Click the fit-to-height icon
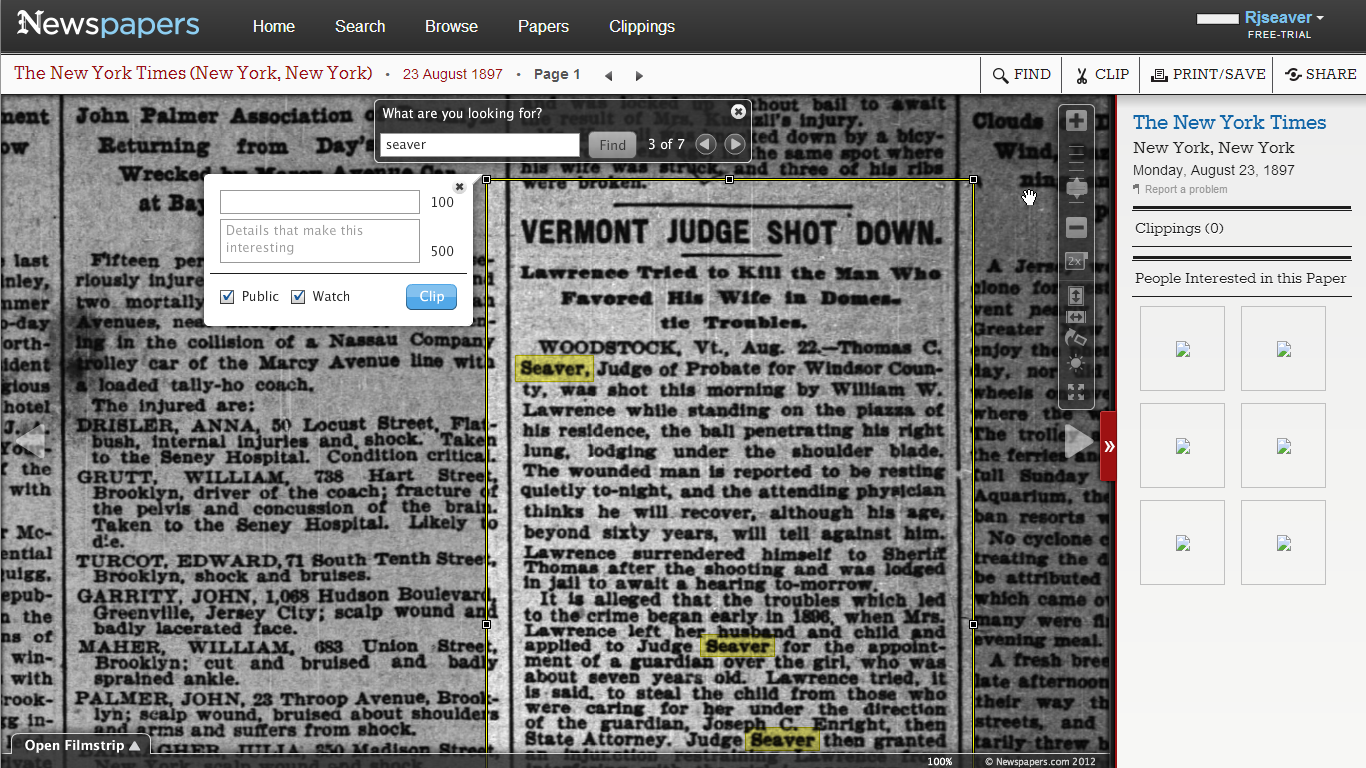 pos(1076,296)
